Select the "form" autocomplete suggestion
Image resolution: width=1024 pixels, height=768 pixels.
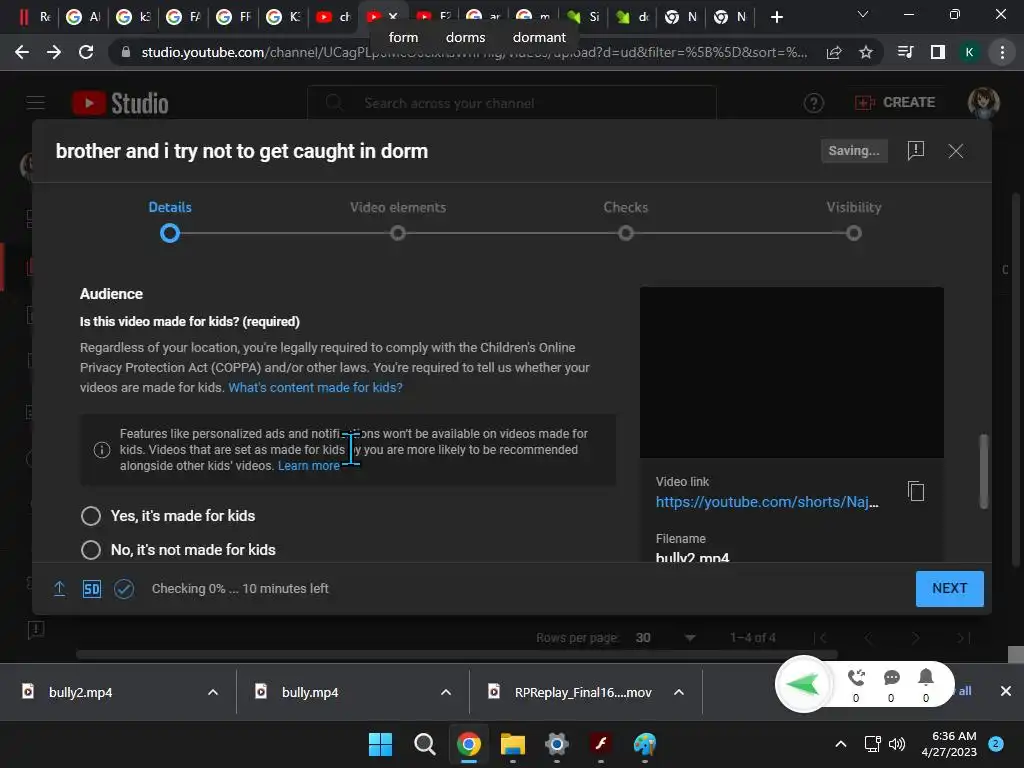click(404, 37)
